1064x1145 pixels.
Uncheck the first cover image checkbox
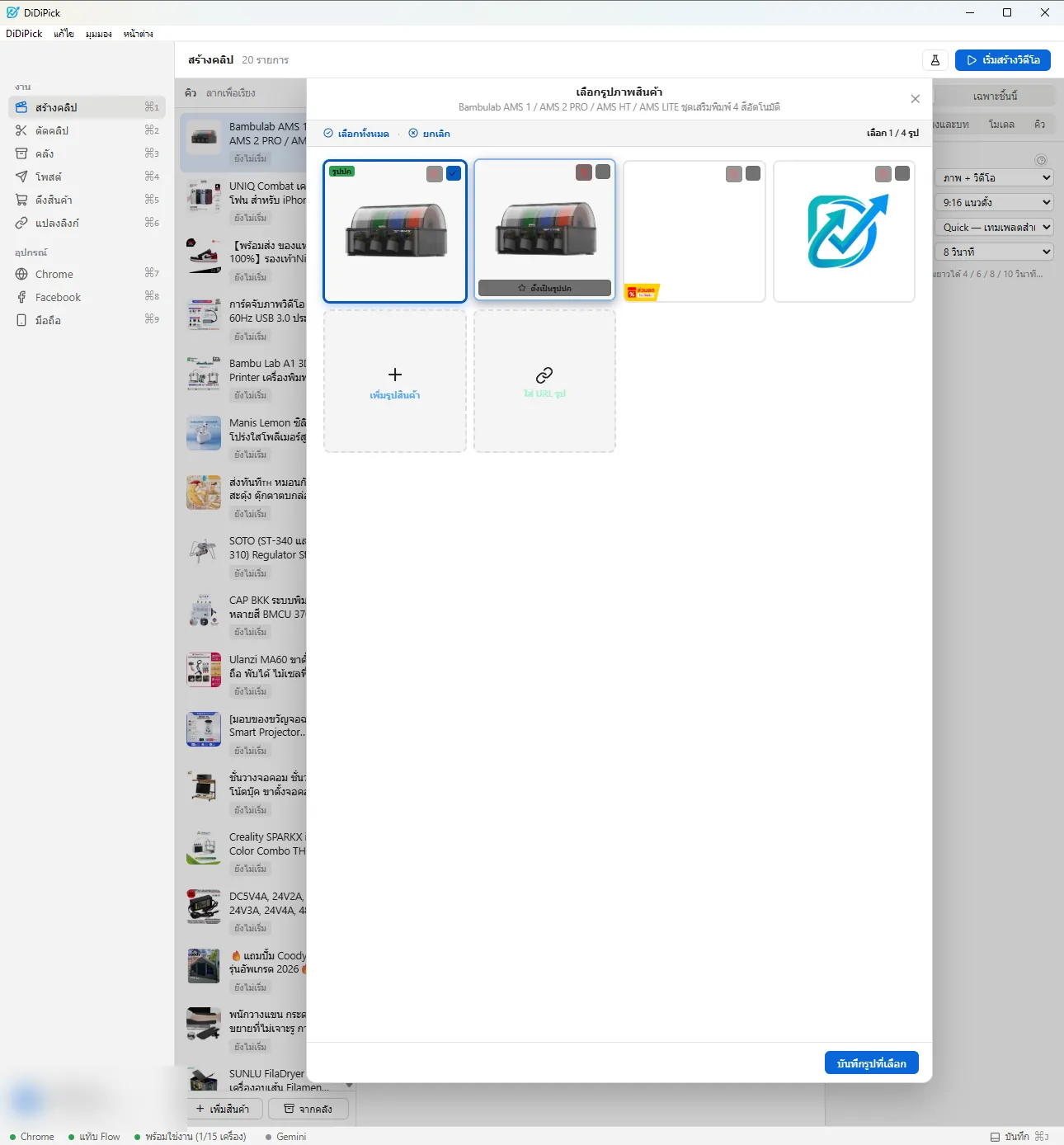454,173
